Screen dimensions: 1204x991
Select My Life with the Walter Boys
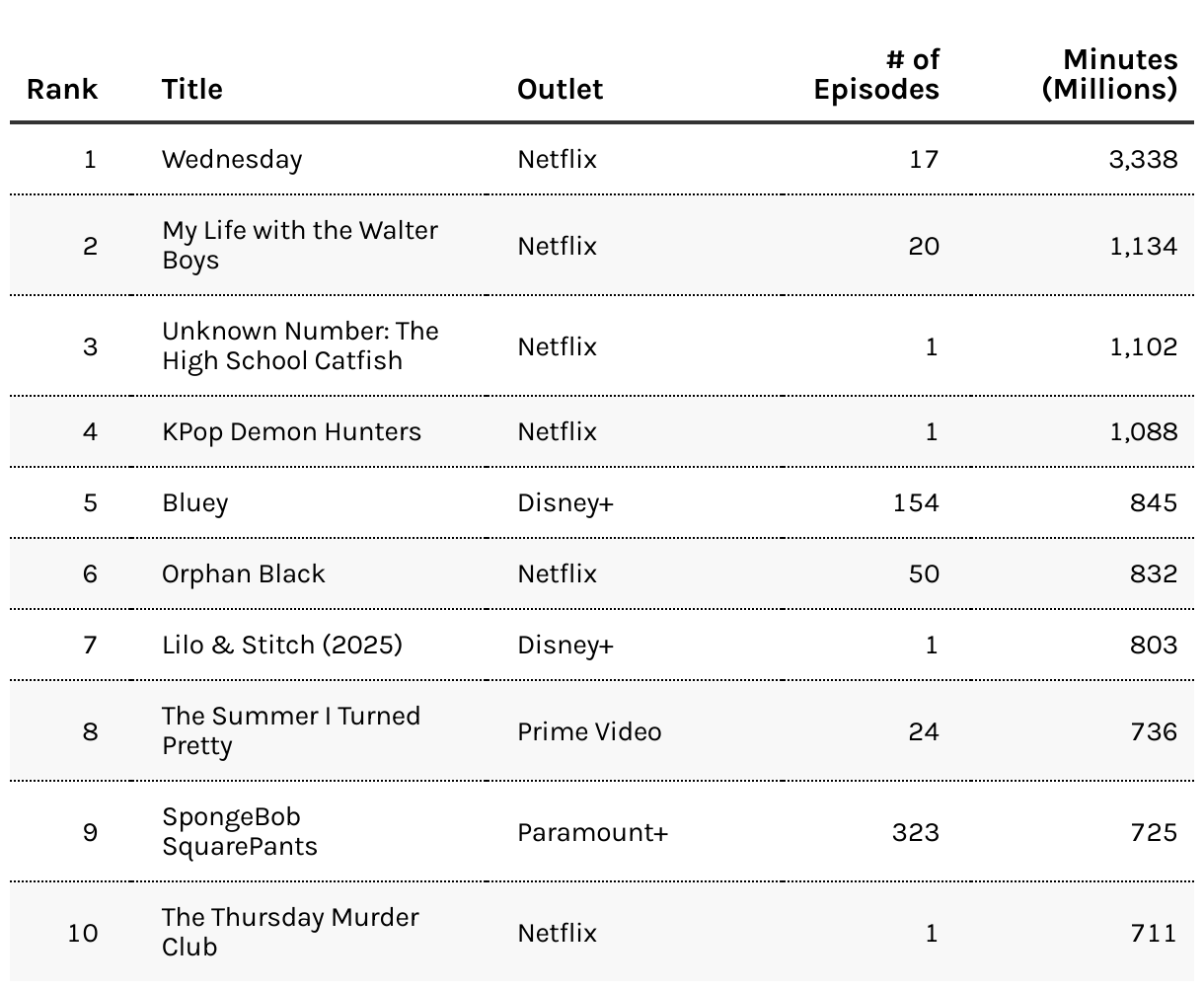[x=300, y=245]
